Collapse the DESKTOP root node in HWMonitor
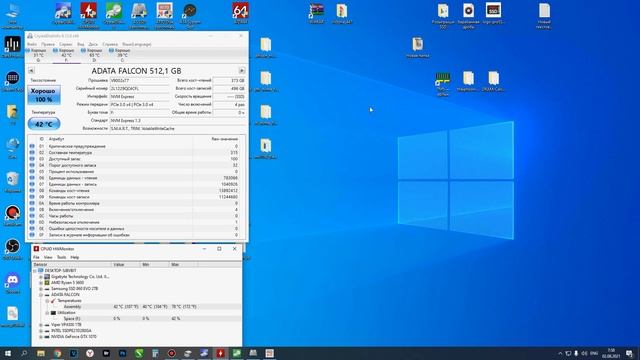The height and width of the screenshot is (360, 640). click(x=35, y=271)
